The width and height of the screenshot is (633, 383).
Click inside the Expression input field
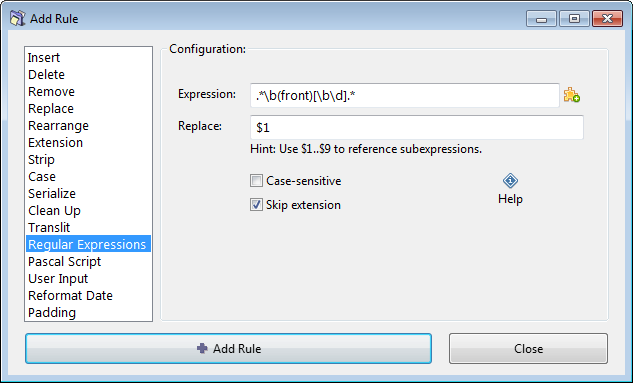[x=405, y=96]
